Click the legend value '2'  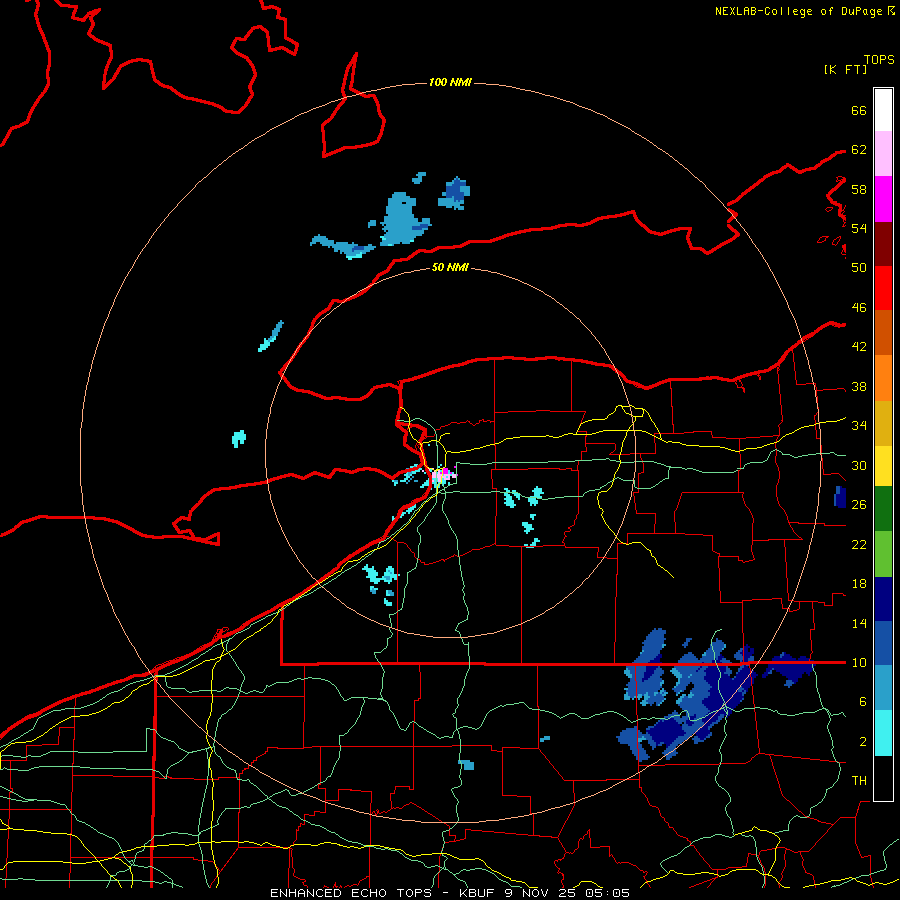coord(863,742)
